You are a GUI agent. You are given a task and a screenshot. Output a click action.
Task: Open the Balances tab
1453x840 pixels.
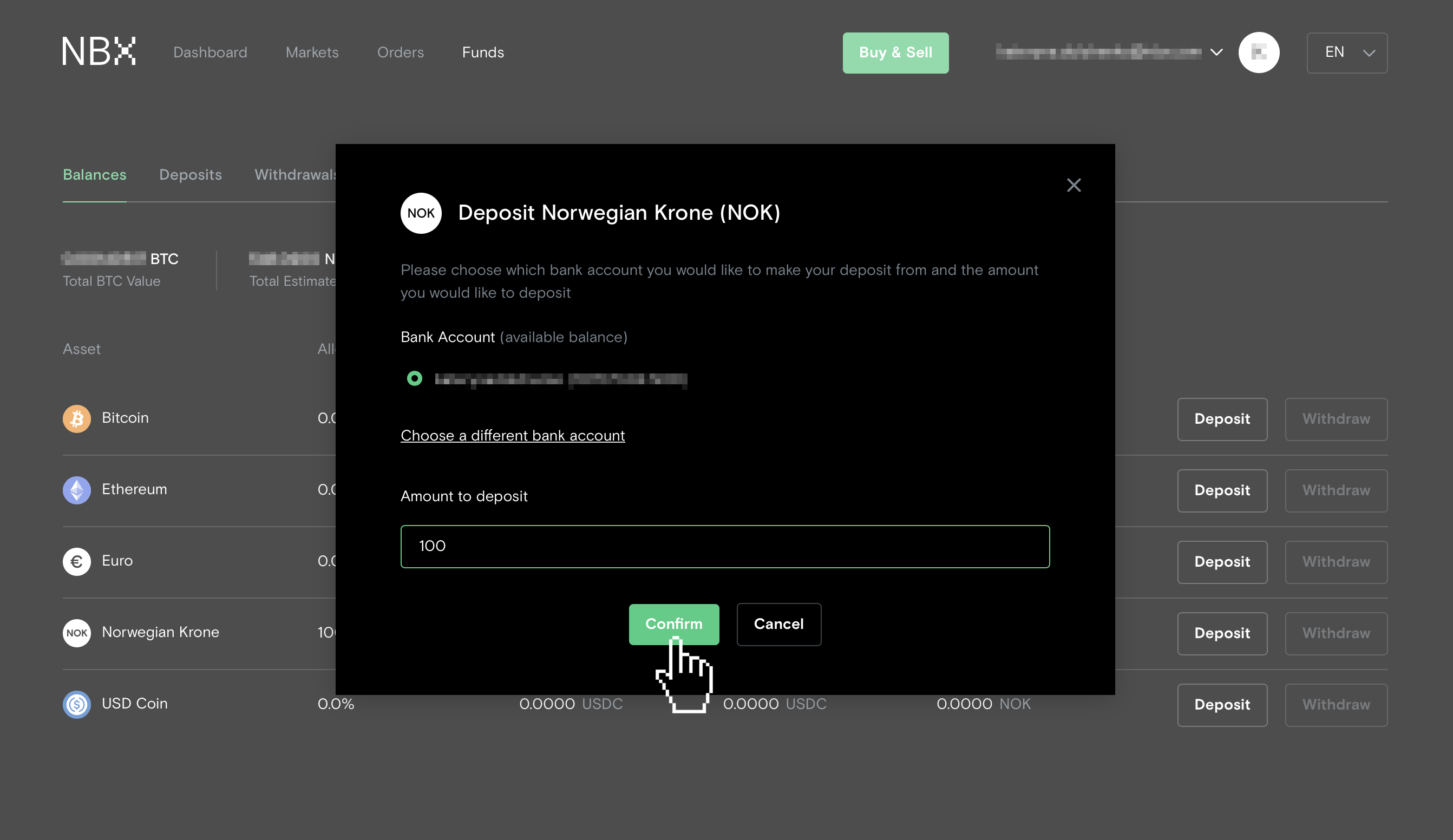(95, 175)
